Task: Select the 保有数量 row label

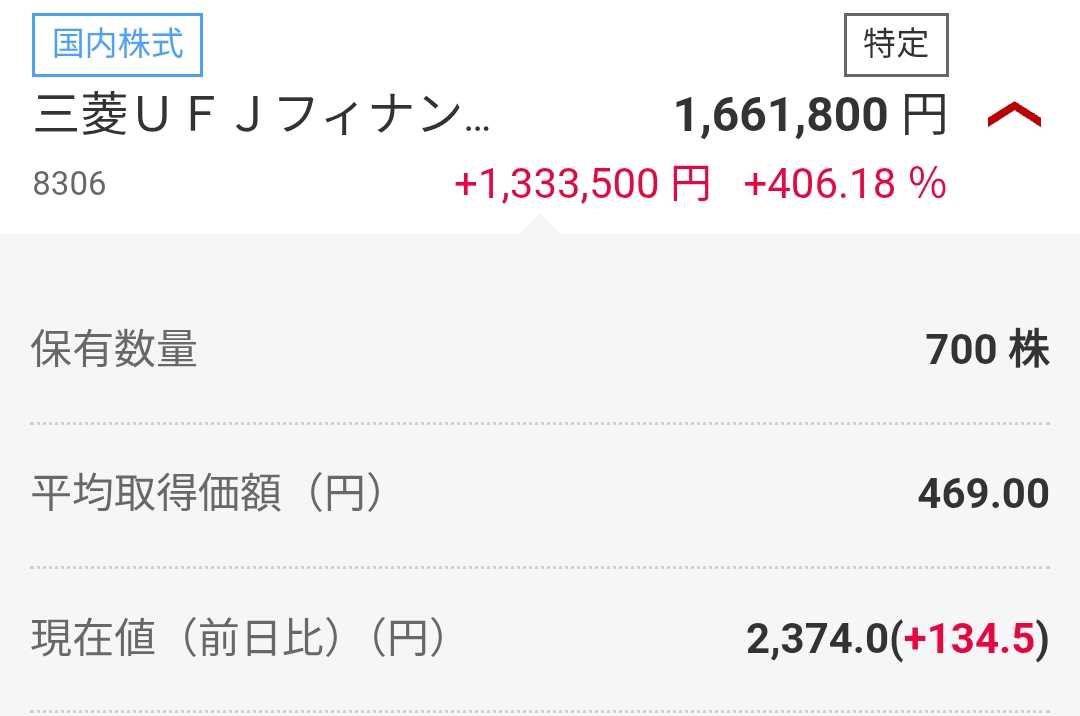Action: pos(114,350)
